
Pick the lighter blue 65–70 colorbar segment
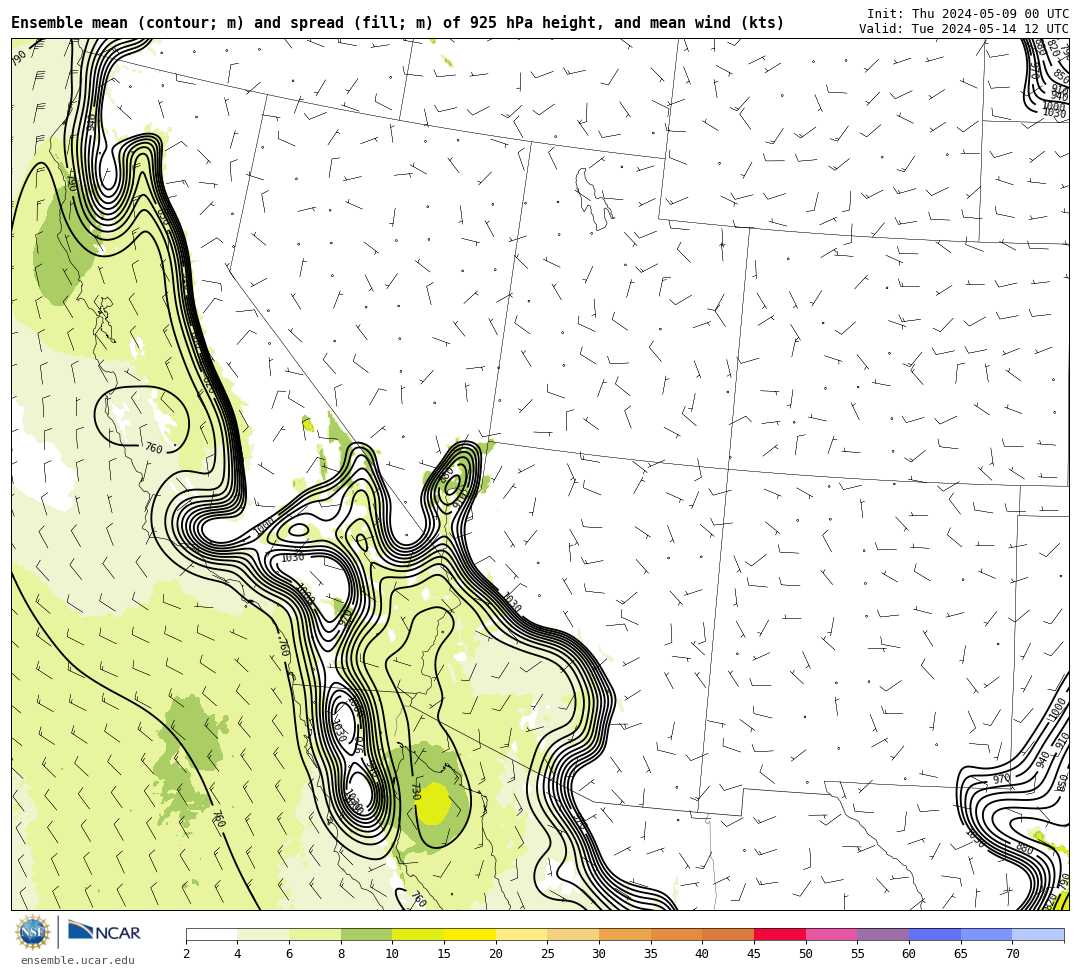coord(986,934)
